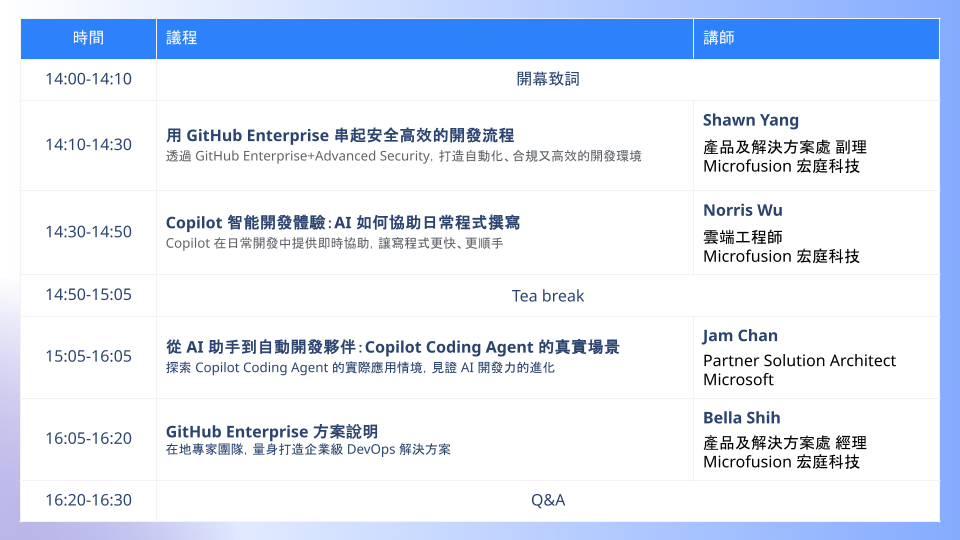
Task: Click the Copilot Coding Agent 的真實場景 title
Action: point(392,347)
